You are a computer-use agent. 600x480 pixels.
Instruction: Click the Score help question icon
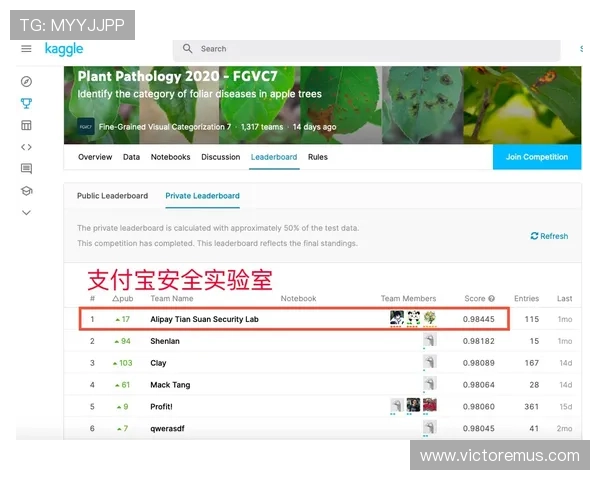pyautogui.click(x=492, y=299)
